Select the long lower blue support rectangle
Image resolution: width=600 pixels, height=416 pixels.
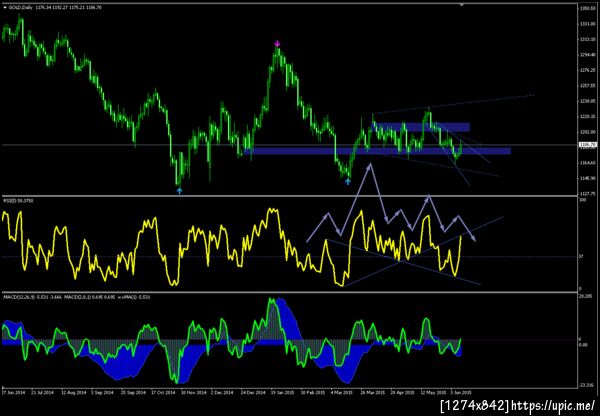(377, 151)
